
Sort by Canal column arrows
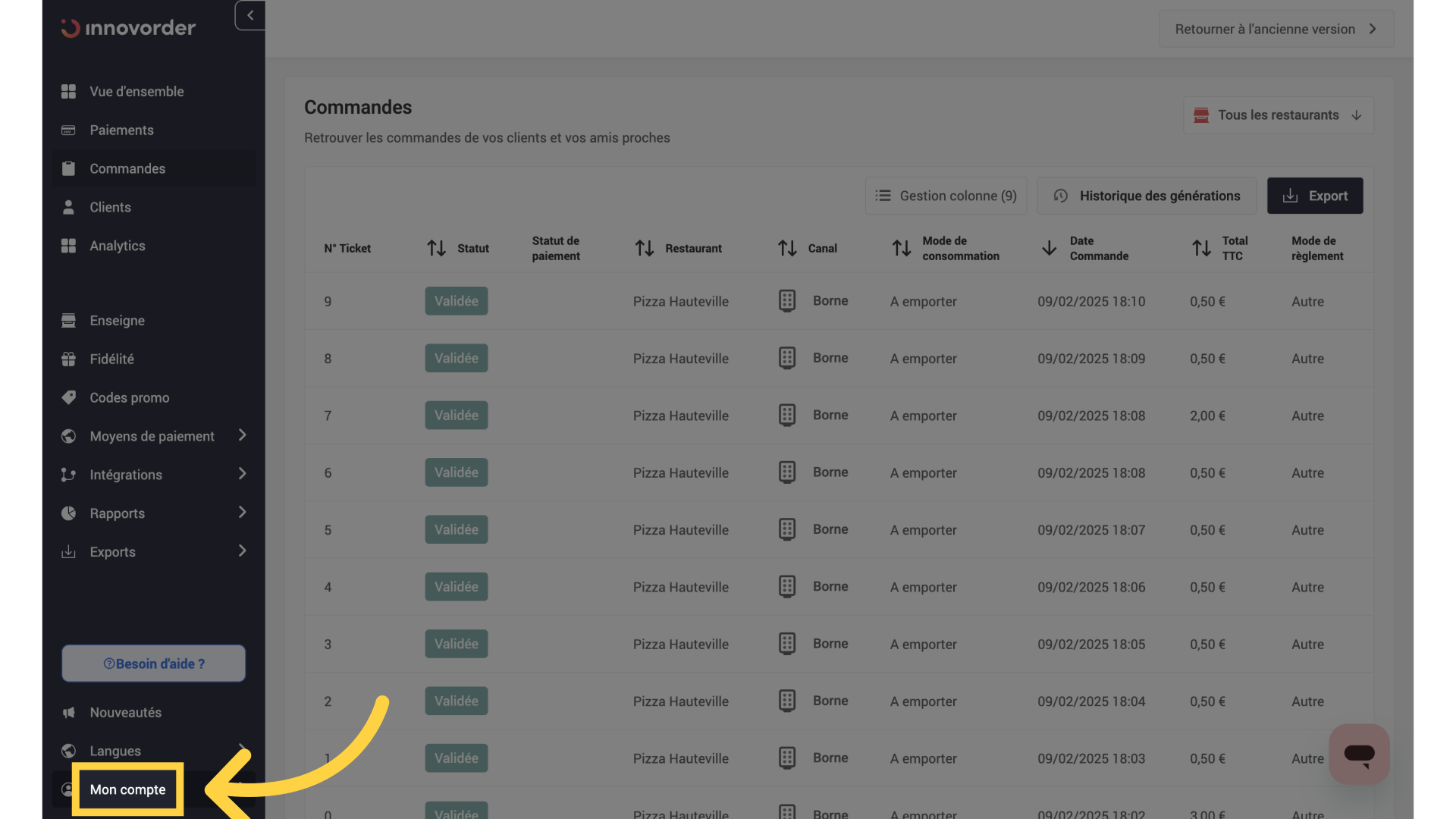pos(787,248)
